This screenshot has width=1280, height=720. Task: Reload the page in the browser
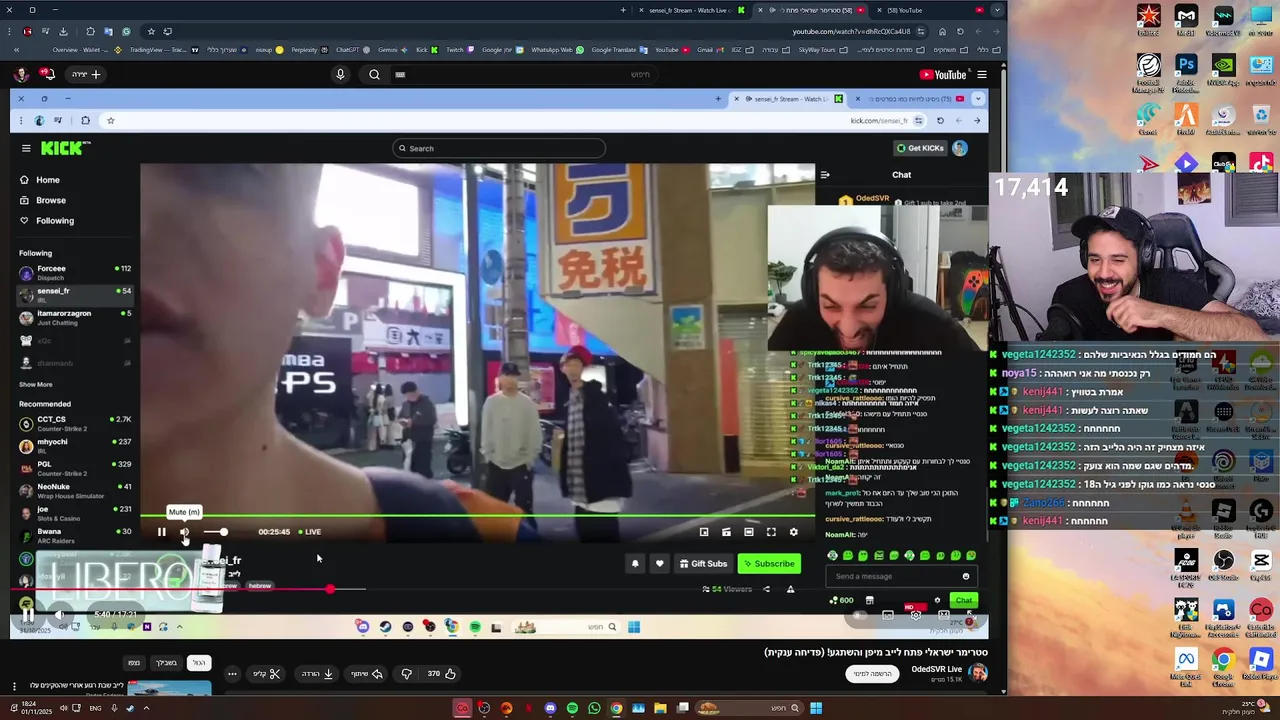[x=960, y=31]
